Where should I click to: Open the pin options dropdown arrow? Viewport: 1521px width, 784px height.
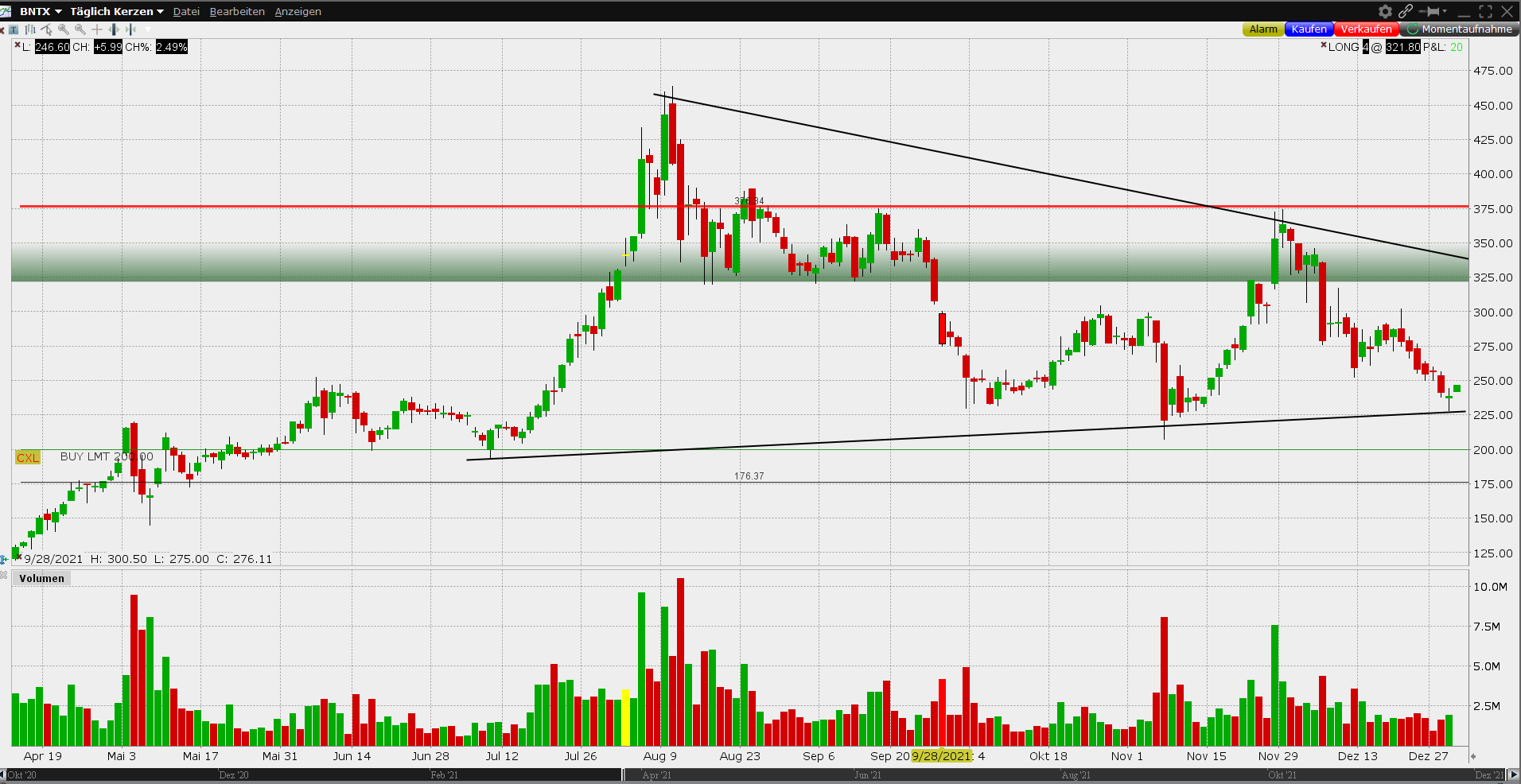(x=1445, y=11)
